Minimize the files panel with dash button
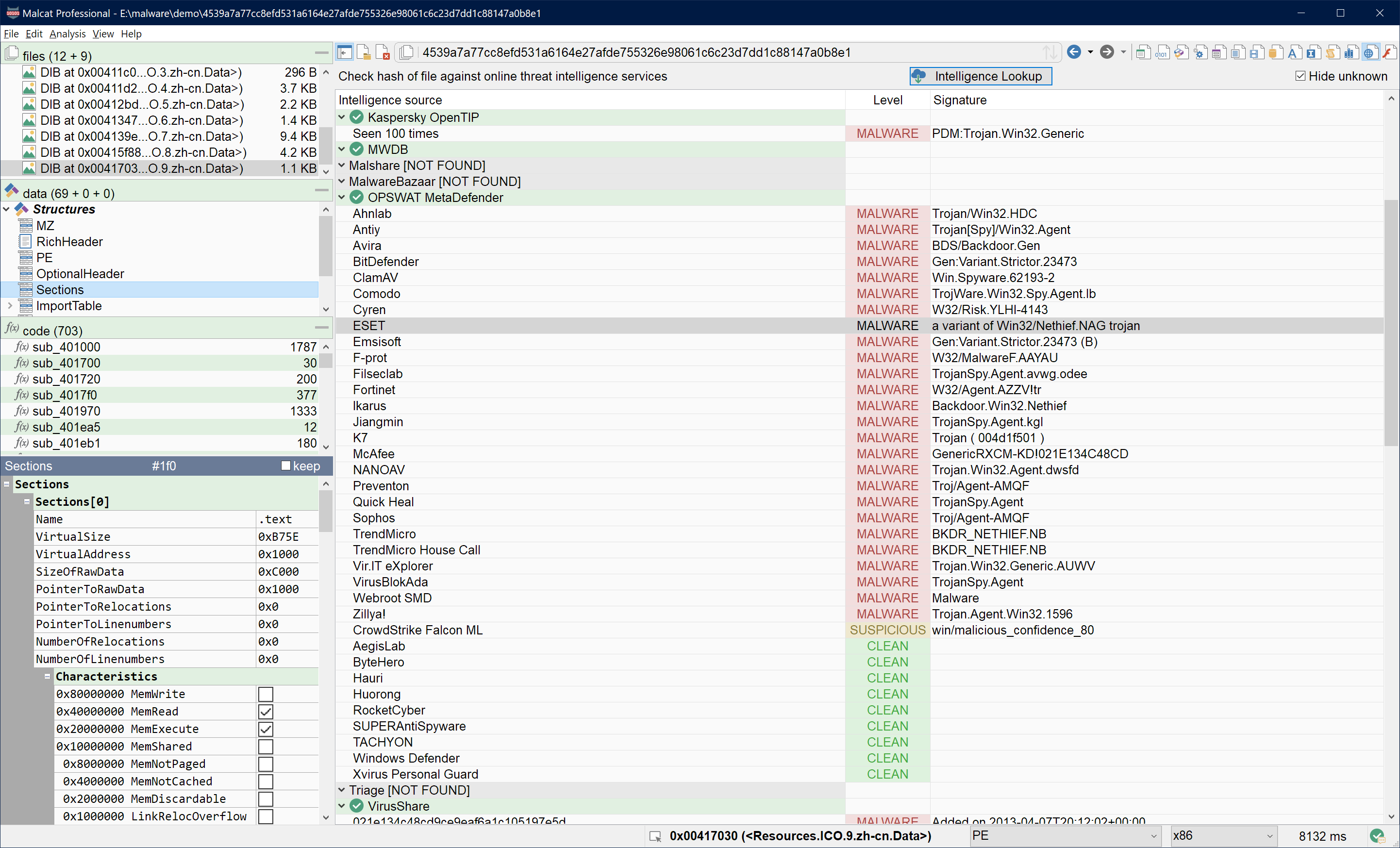This screenshot has width=1400, height=848. (321, 53)
